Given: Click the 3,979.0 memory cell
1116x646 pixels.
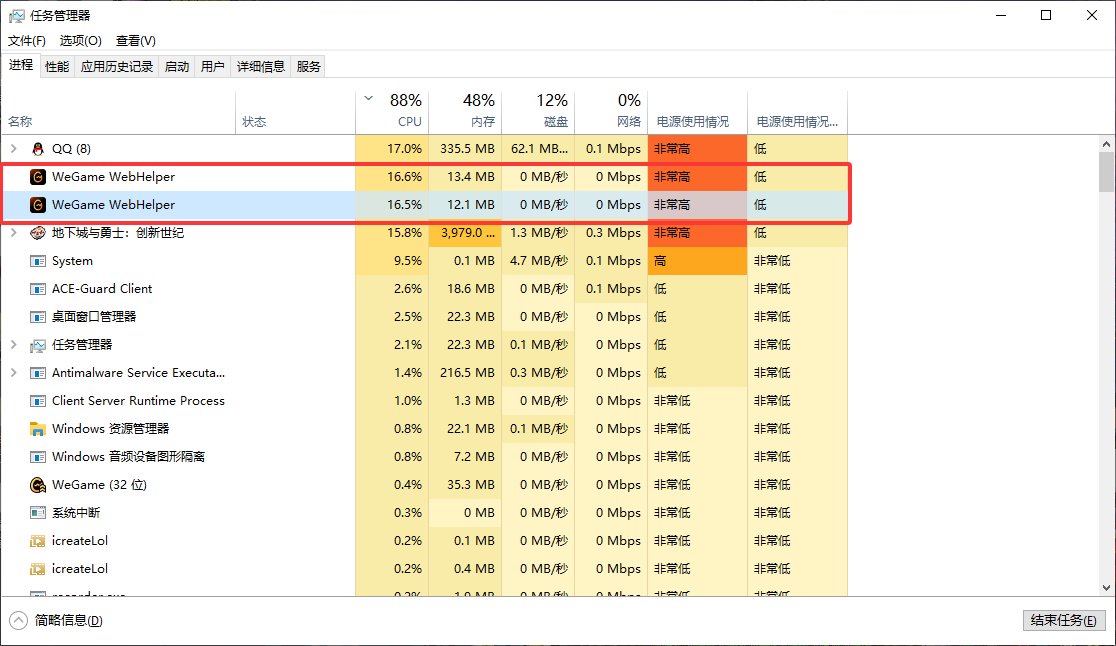Looking at the screenshot, I should point(465,233).
